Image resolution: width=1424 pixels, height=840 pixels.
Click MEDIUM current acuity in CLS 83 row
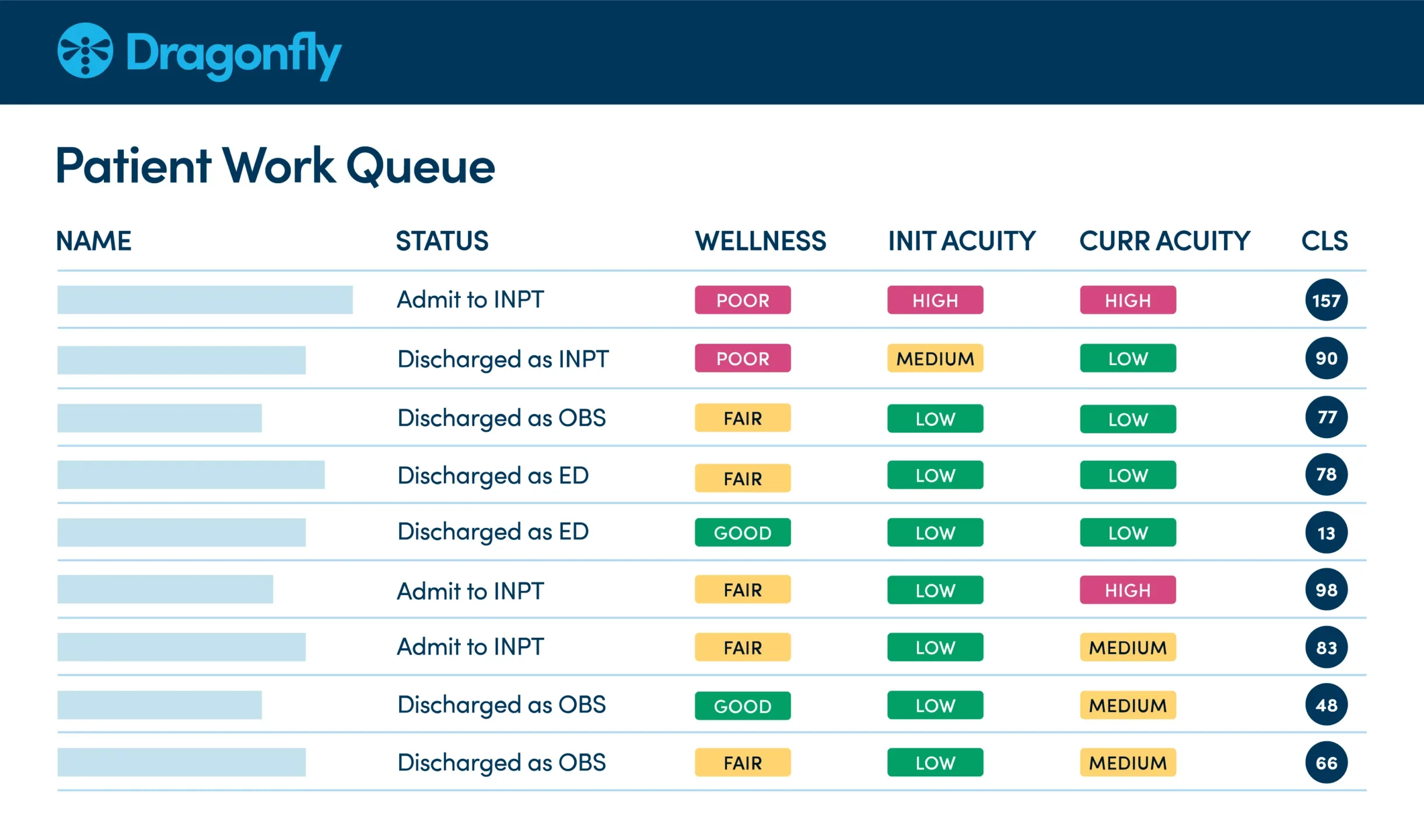(x=1128, y=647)
